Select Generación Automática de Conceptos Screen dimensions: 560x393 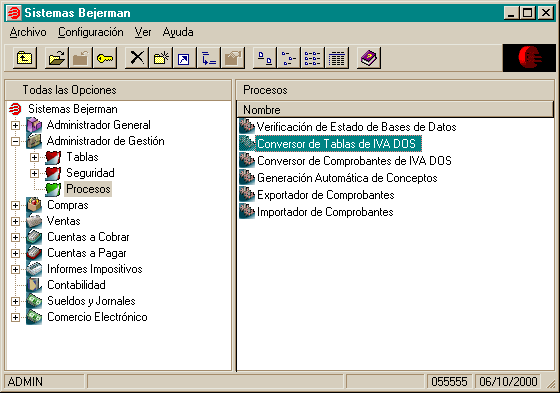click(x=347, y=178)
